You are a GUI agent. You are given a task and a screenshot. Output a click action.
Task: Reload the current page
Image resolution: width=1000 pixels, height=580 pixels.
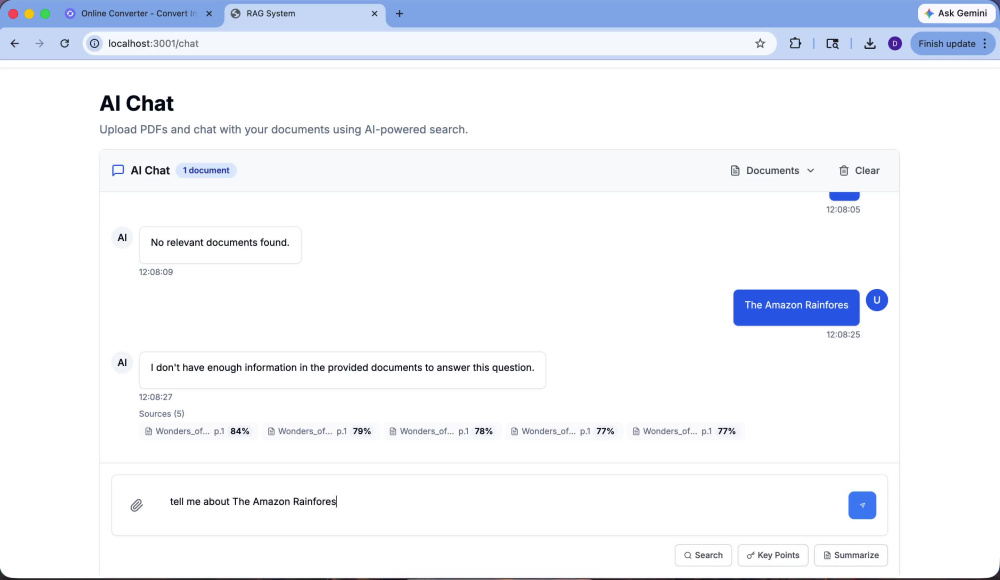tap(64, 43)
